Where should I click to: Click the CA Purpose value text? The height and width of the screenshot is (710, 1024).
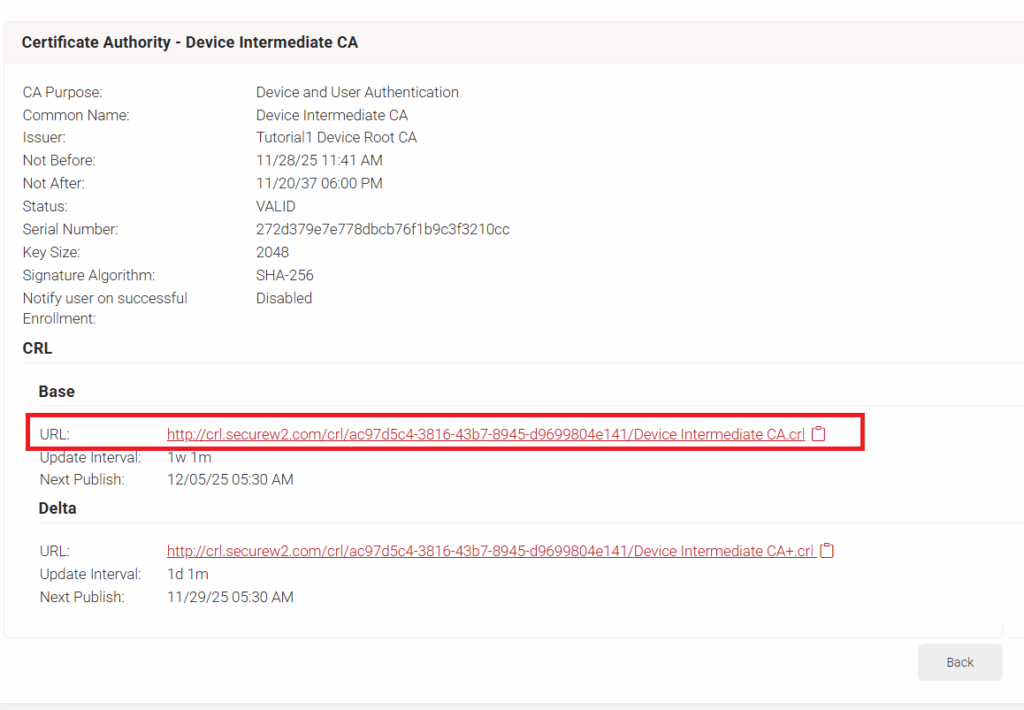pyautogui.click(x=357, y=92)
